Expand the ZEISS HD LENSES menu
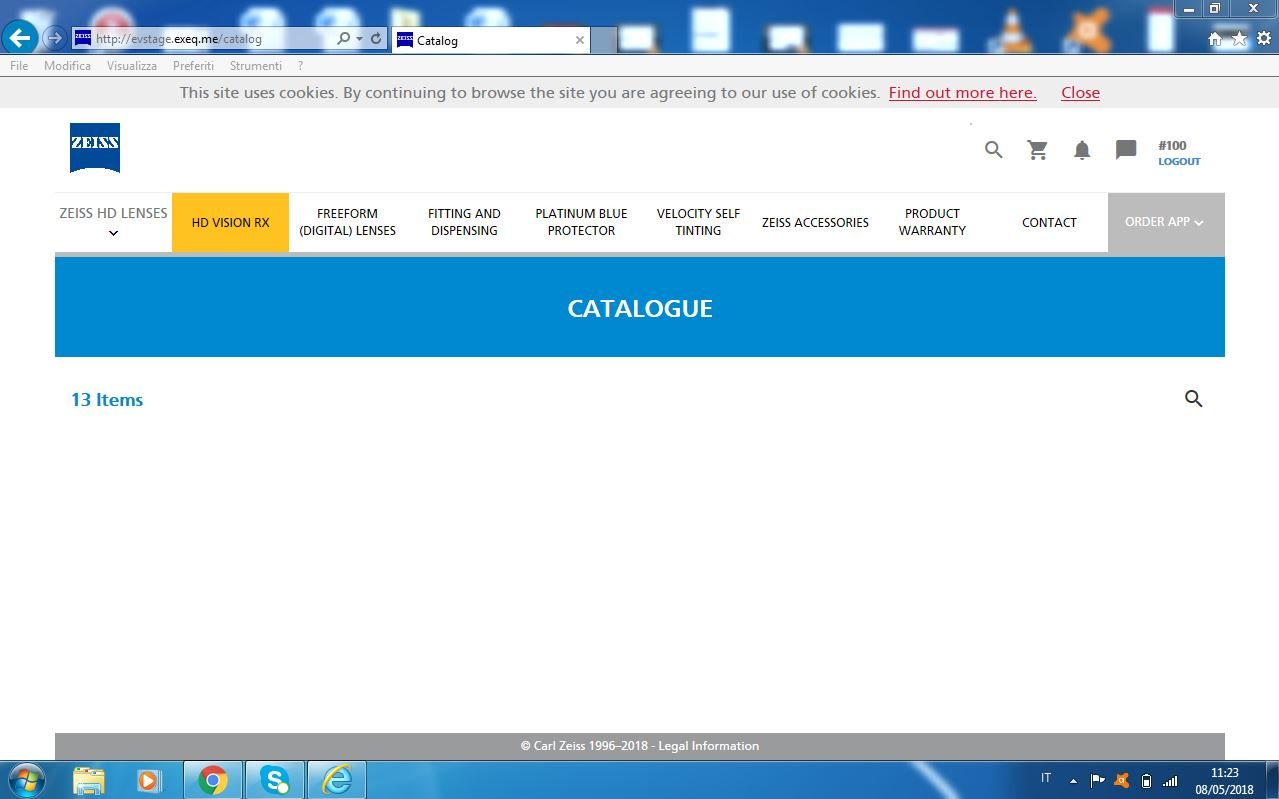This screenshot has height=799, width=1279. click(113, 222)
